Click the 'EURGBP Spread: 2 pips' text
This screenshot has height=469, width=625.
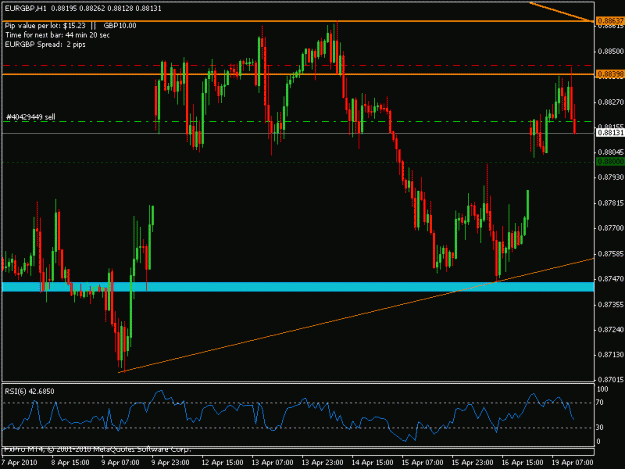pos(45,44)
